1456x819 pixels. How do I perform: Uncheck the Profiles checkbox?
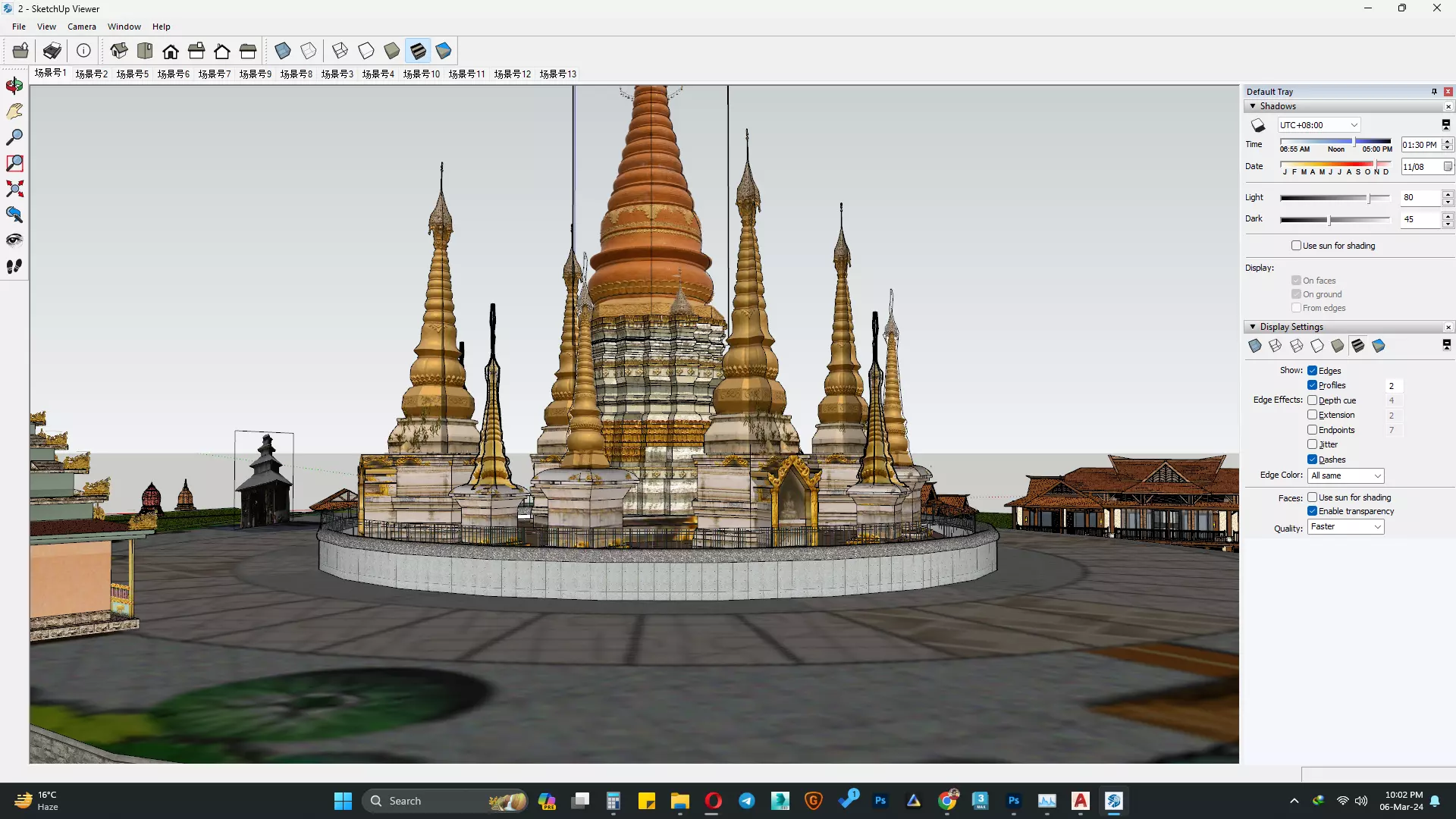pos(1312,385)
